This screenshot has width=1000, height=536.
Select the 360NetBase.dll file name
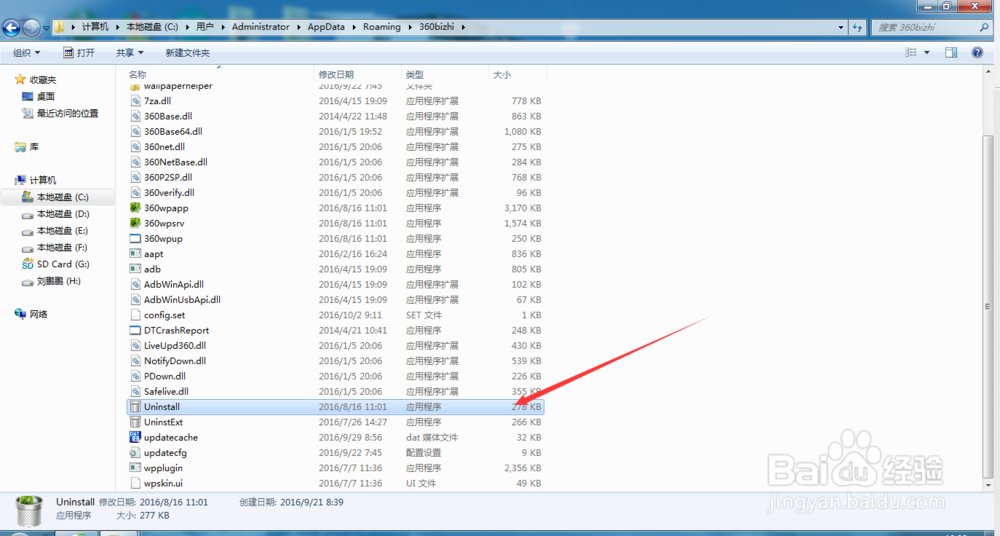tap(175, 161)
